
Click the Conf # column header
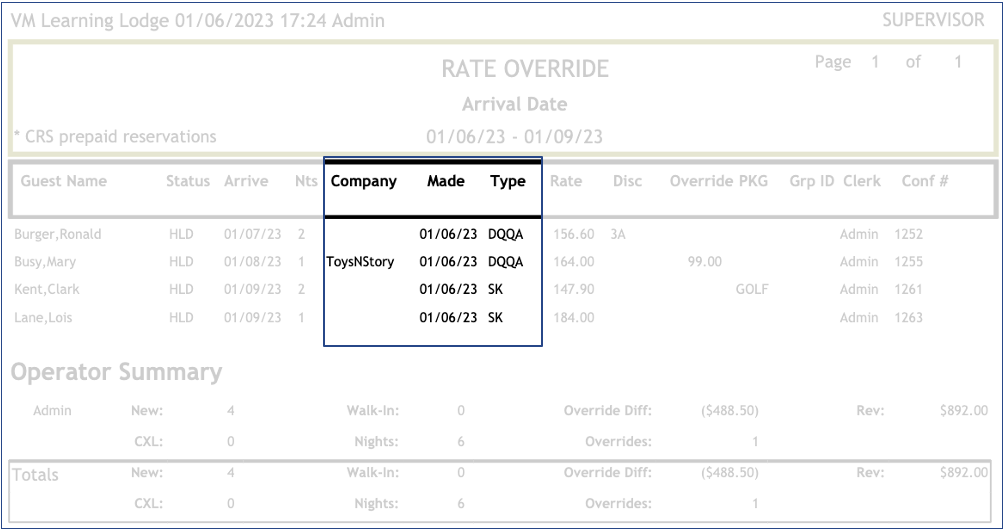(x=924, y=181)
